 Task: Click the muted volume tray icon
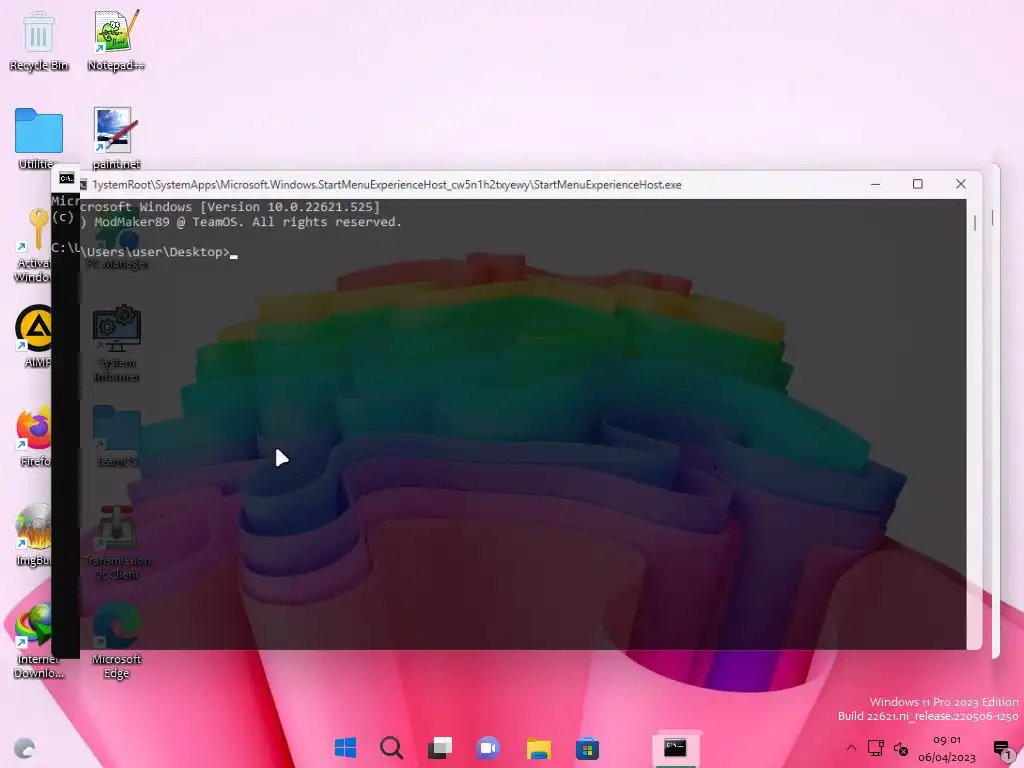[901, 748]
